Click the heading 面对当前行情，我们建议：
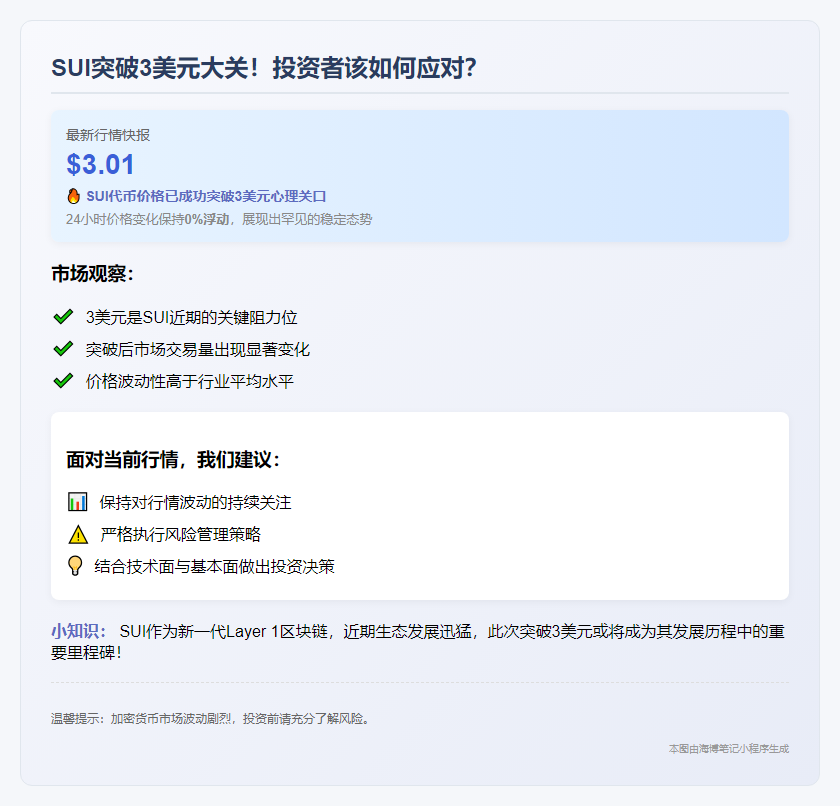The width and height of the screenshot is (840, 806). click(x=173, y=460)
